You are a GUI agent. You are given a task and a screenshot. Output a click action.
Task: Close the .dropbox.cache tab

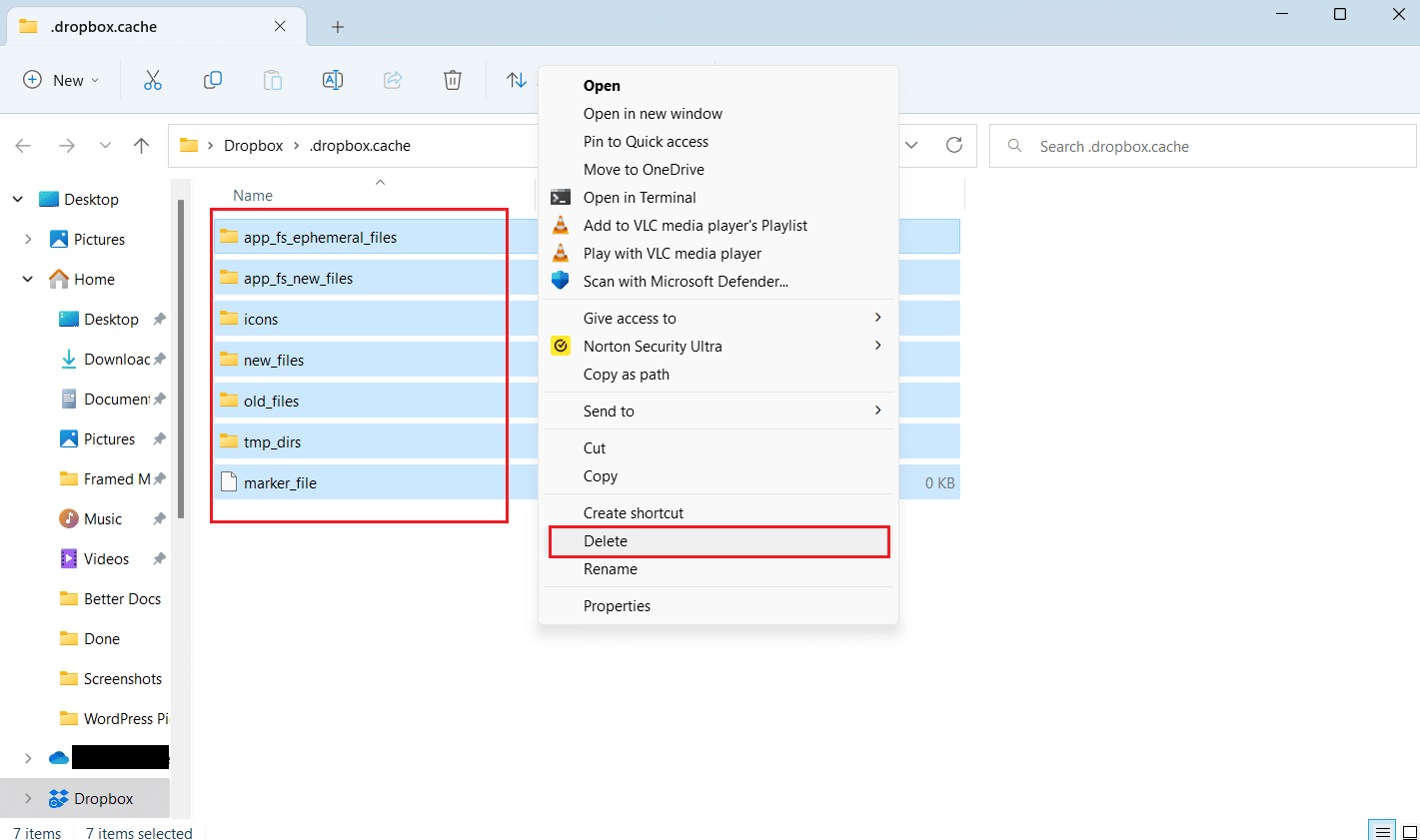coord(280,27)
